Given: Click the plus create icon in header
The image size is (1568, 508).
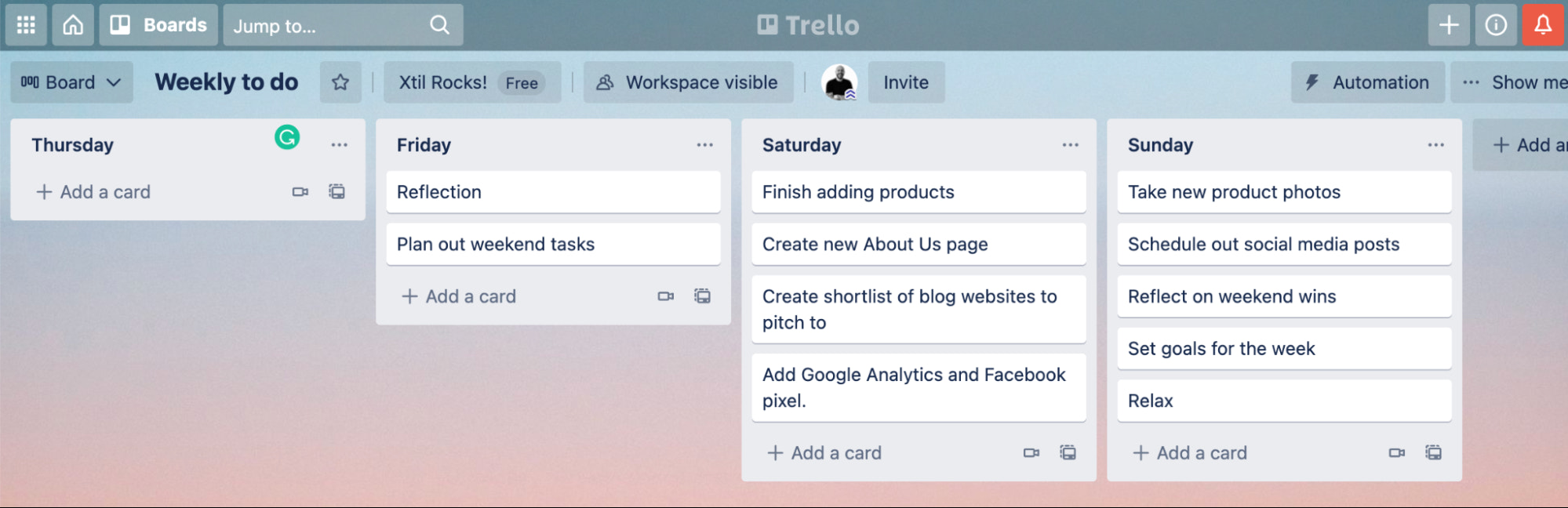Looking at the screenshot, I should (x=1449, y=25).
